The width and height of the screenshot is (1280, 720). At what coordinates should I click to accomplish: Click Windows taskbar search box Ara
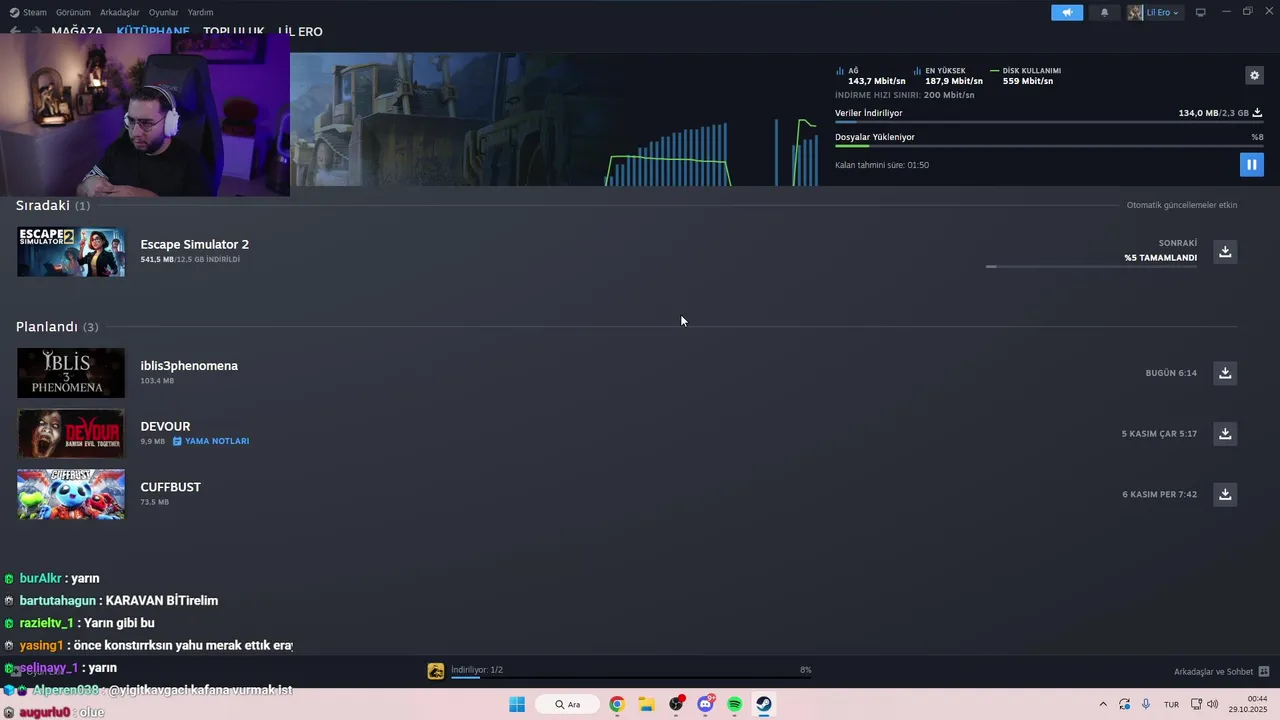pos(568,704)
